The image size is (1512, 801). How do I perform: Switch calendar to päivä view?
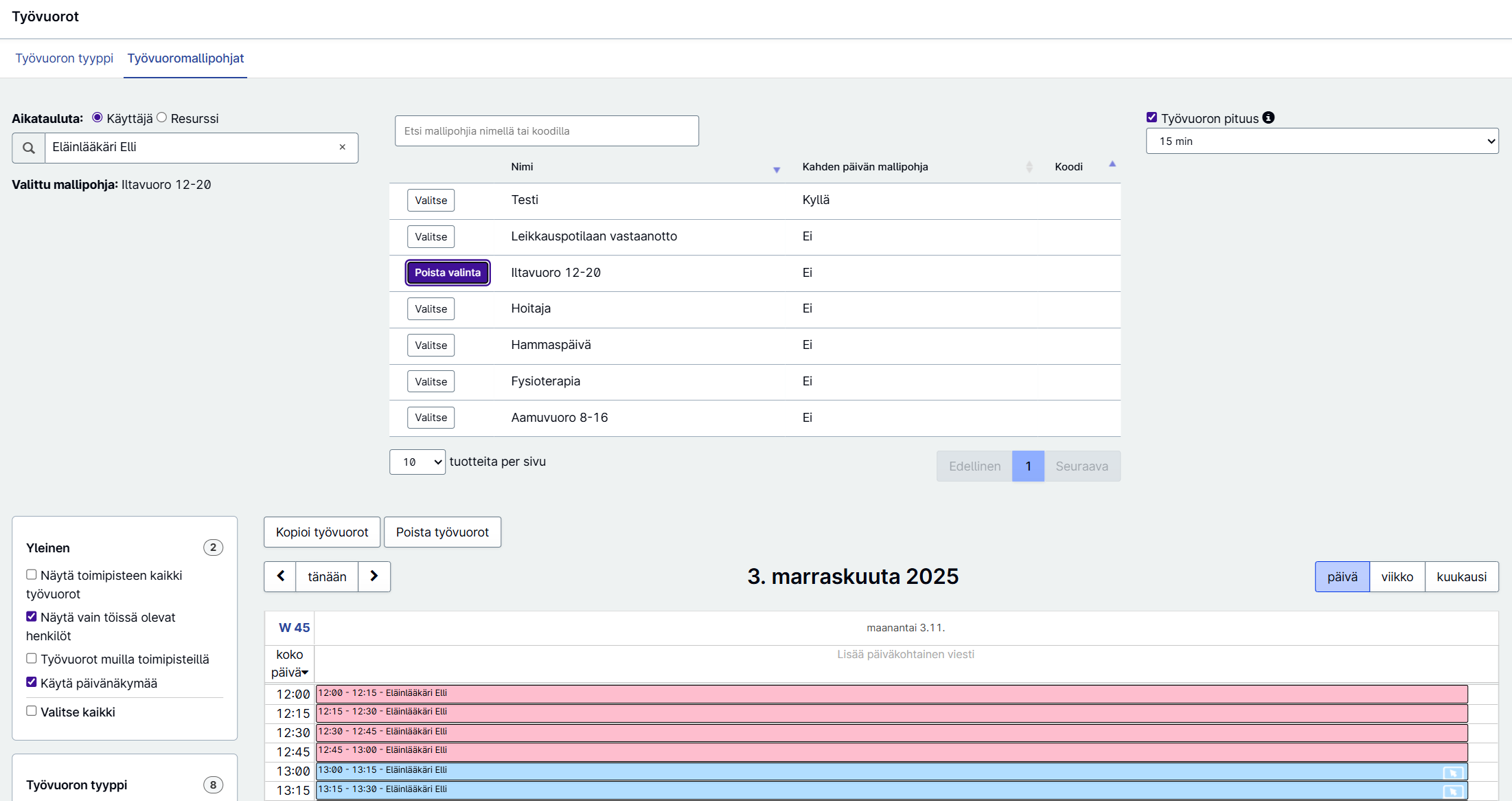click(1342, 576)
